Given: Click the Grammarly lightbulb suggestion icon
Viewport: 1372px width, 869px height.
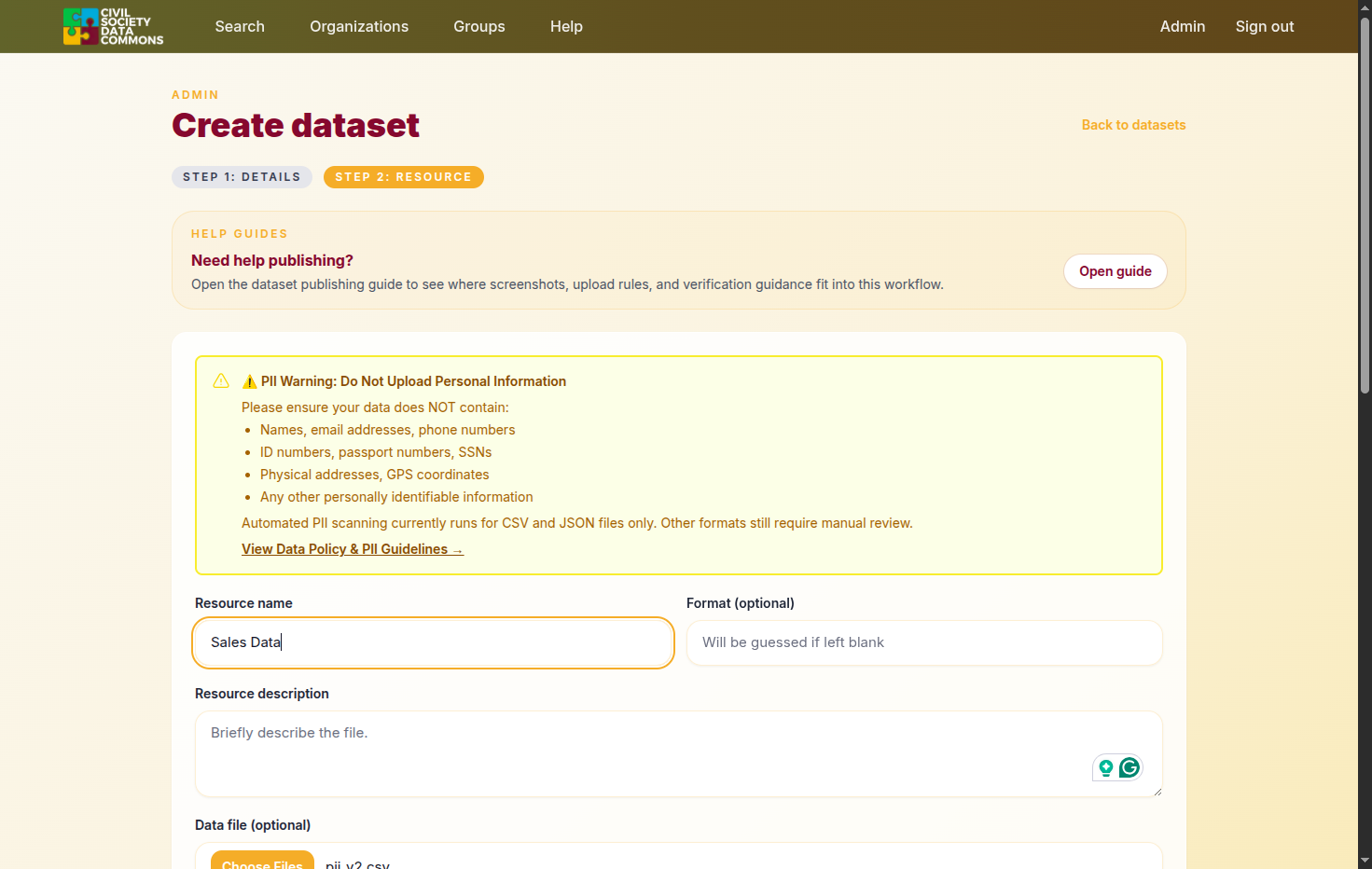Looking at the screenshot, I should click(x=1106, y=767).
